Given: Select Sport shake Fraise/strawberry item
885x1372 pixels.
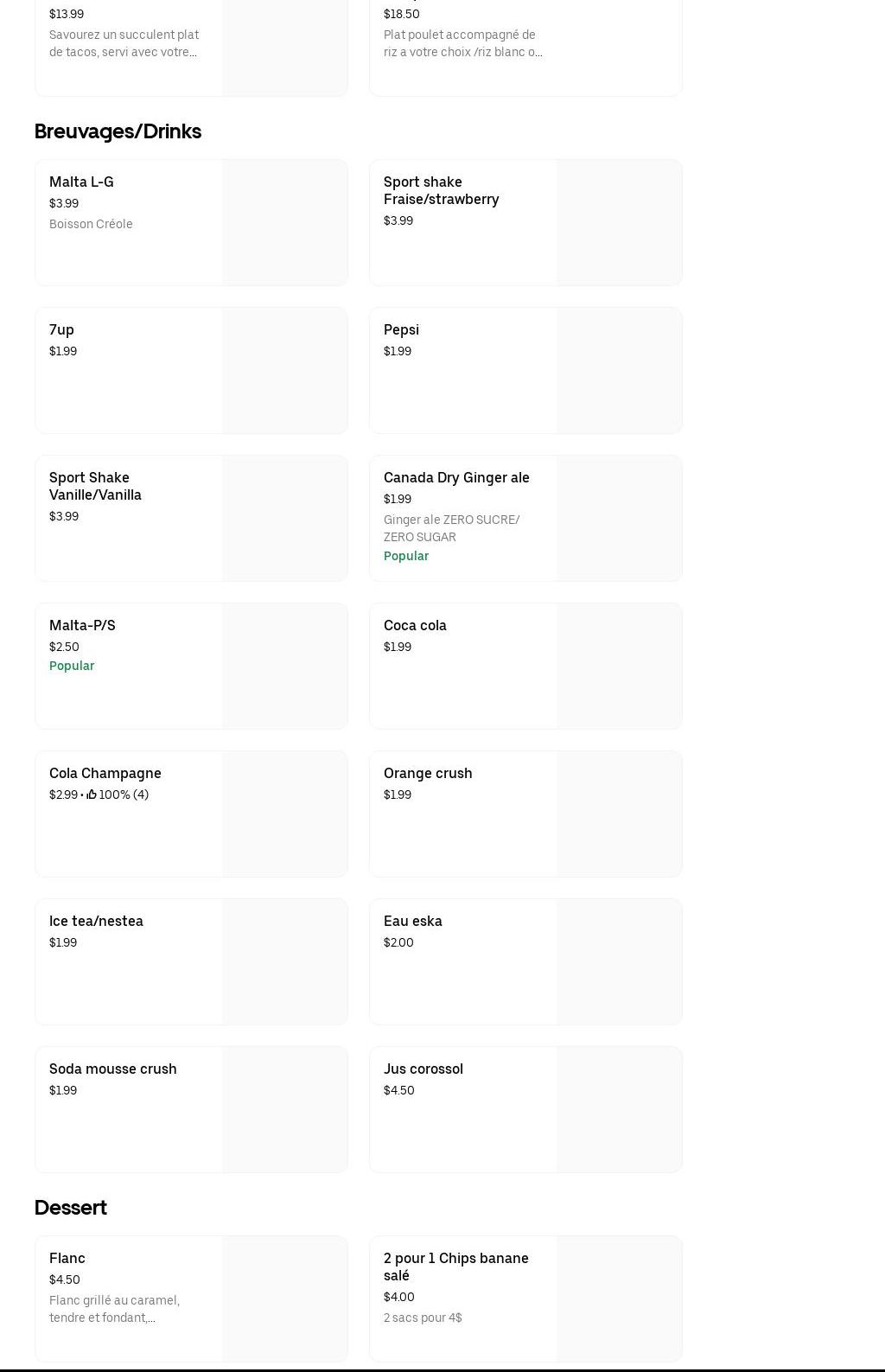Looking at the screenshot, I should (441, 191).
